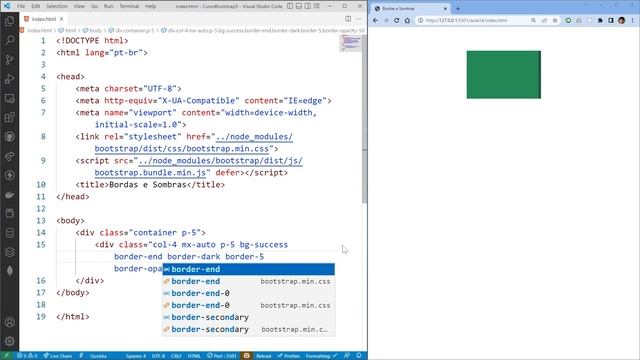The width and height of the screenshot is (640, 360).
Task: Open the Thunder Client lightning icon
Action: [x=9, y=175]
